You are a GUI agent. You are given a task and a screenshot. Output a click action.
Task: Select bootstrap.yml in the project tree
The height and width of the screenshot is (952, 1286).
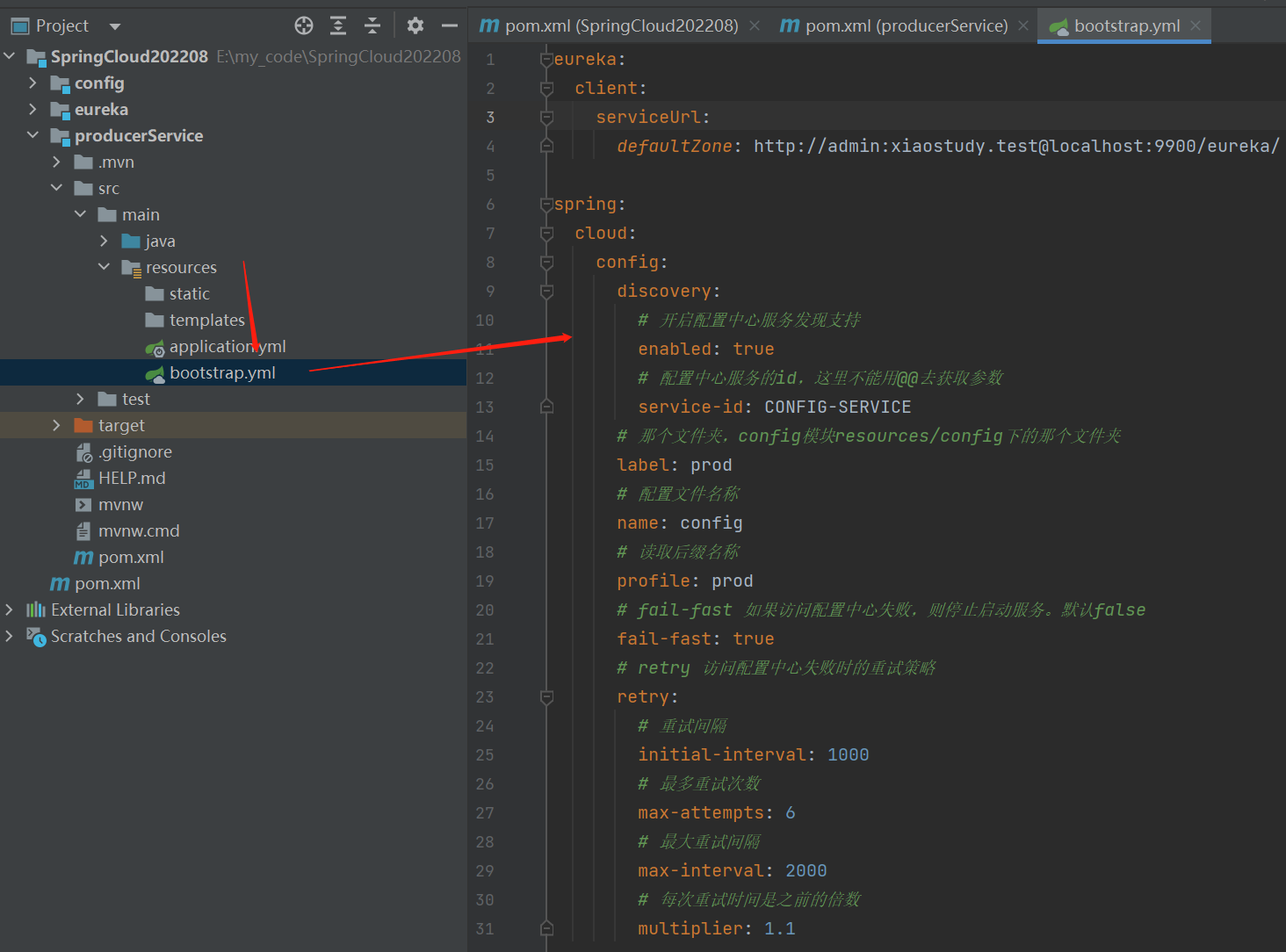(222, 372)
